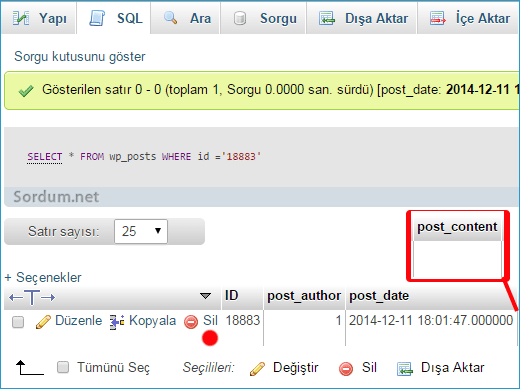Image resolution: width=520 pixels, height=389 pixels.
Task: Click the bottom Dışa Aktar icon
Action: tap(405, 369)
